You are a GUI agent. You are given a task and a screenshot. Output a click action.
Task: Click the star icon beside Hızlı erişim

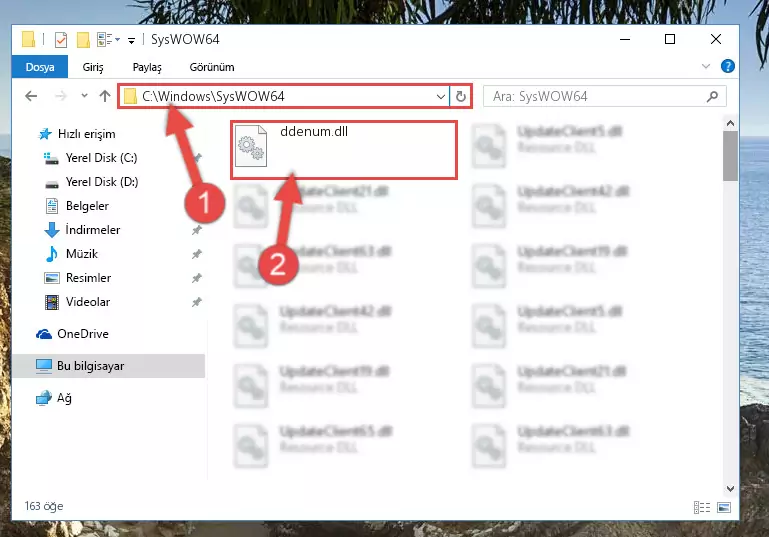pyautogui.click(x=45, y=134)
